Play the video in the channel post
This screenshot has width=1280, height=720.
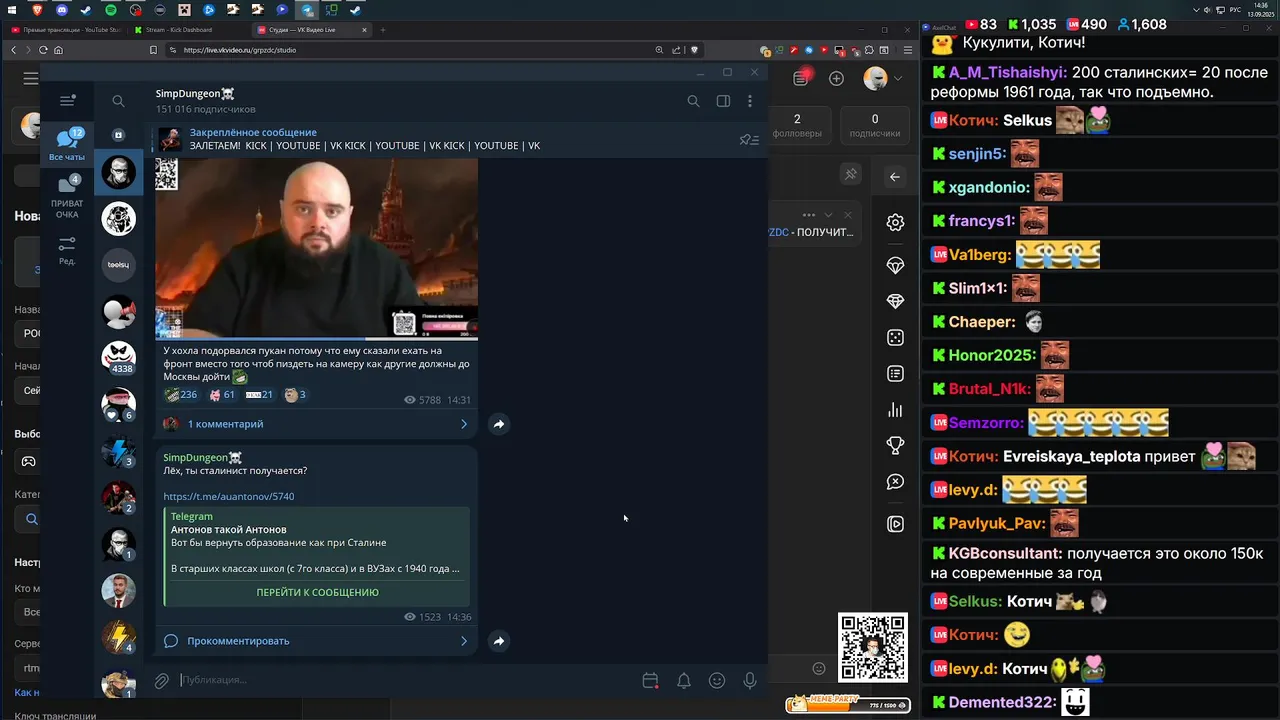[316, 249]
